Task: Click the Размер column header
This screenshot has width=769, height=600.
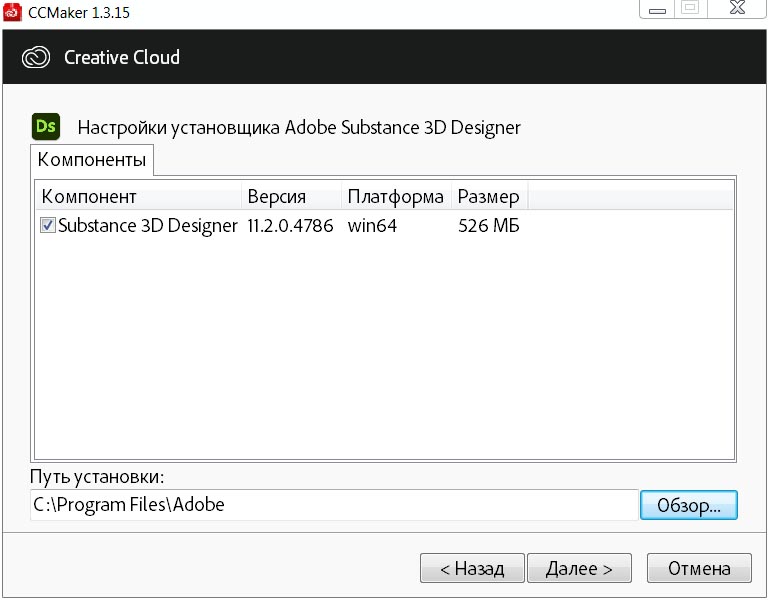Action: pyautogui.click(x=489, y=196)
